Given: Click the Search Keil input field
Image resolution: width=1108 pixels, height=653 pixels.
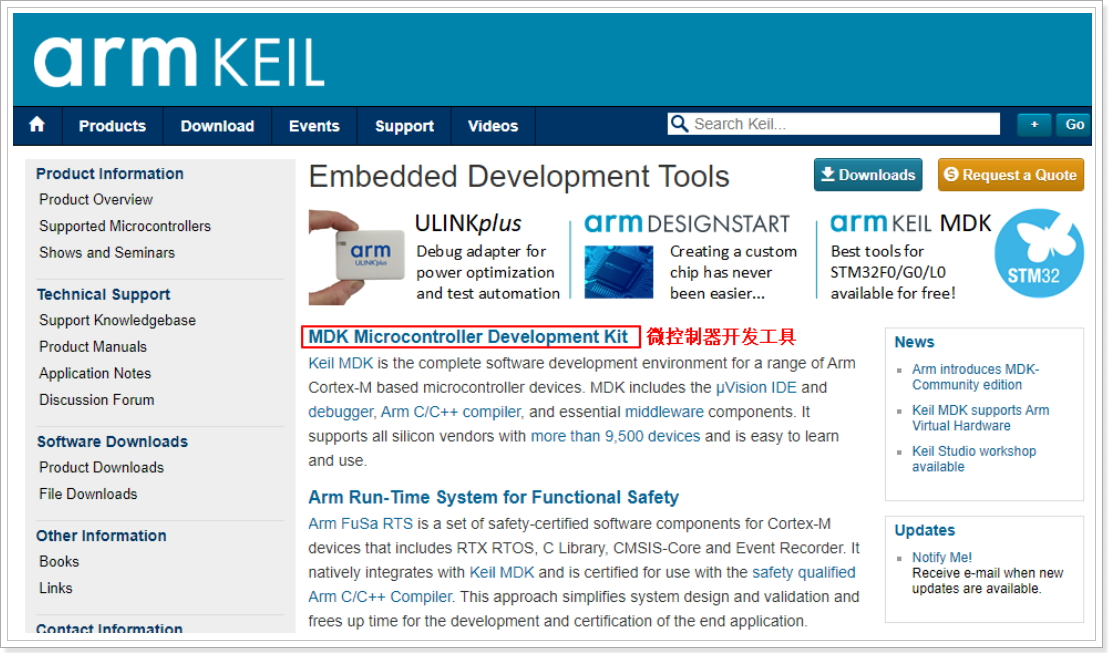Looking at the screenshot, I should pos(834,124).
